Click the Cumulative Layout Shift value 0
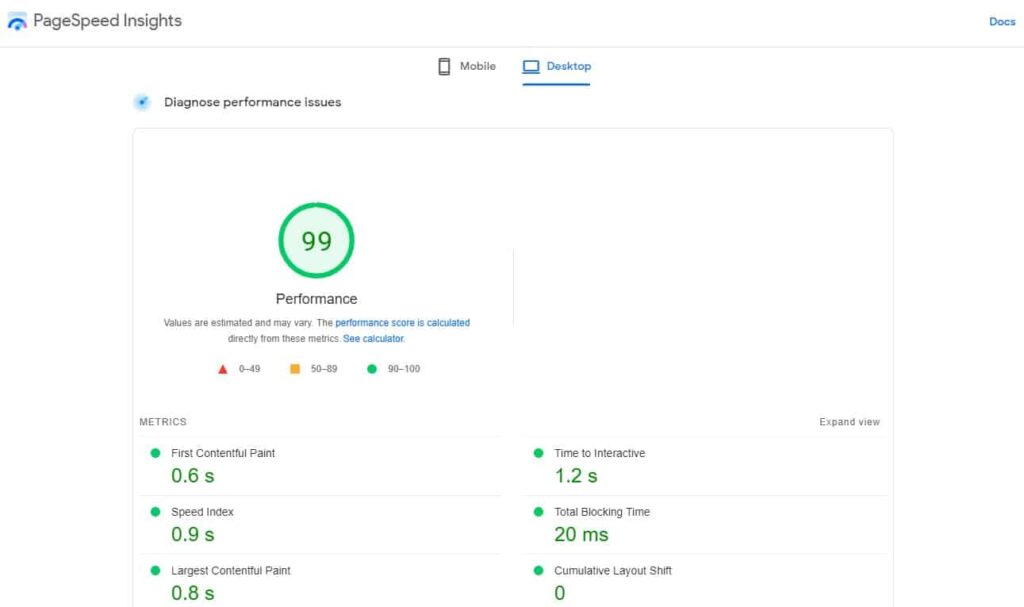 (560, 593)
